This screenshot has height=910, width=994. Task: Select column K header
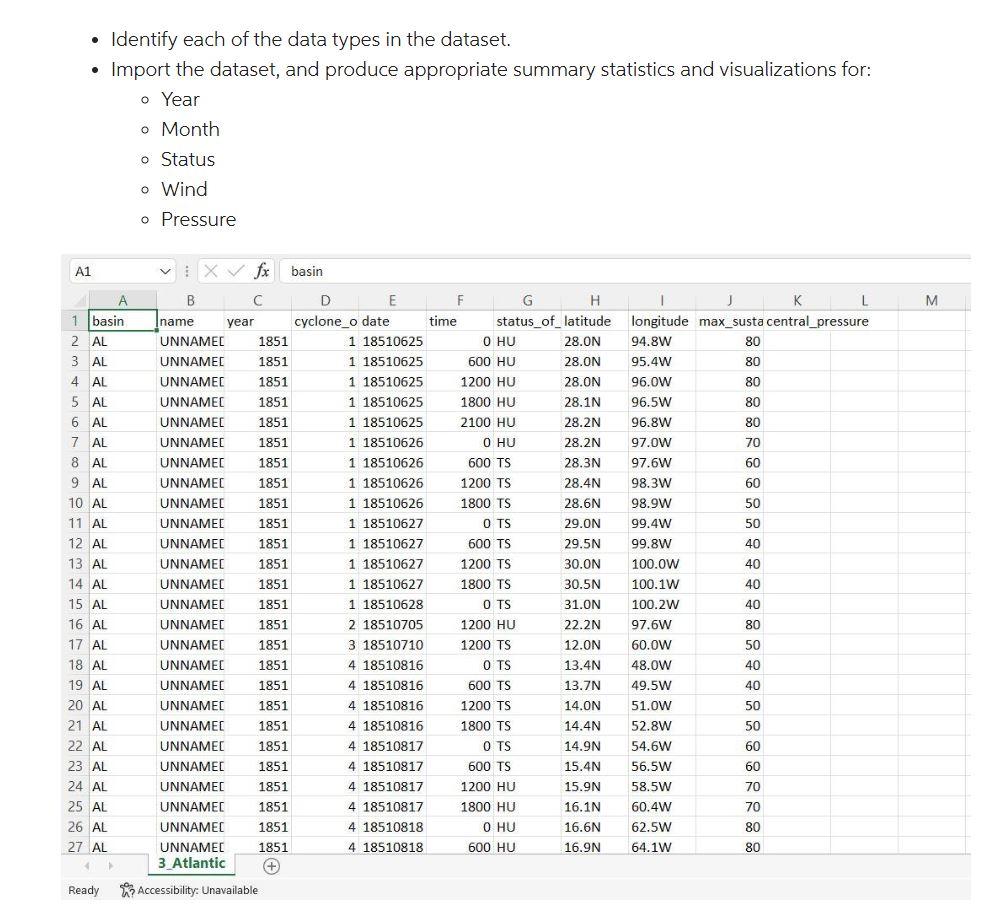(x=797, y=301)
